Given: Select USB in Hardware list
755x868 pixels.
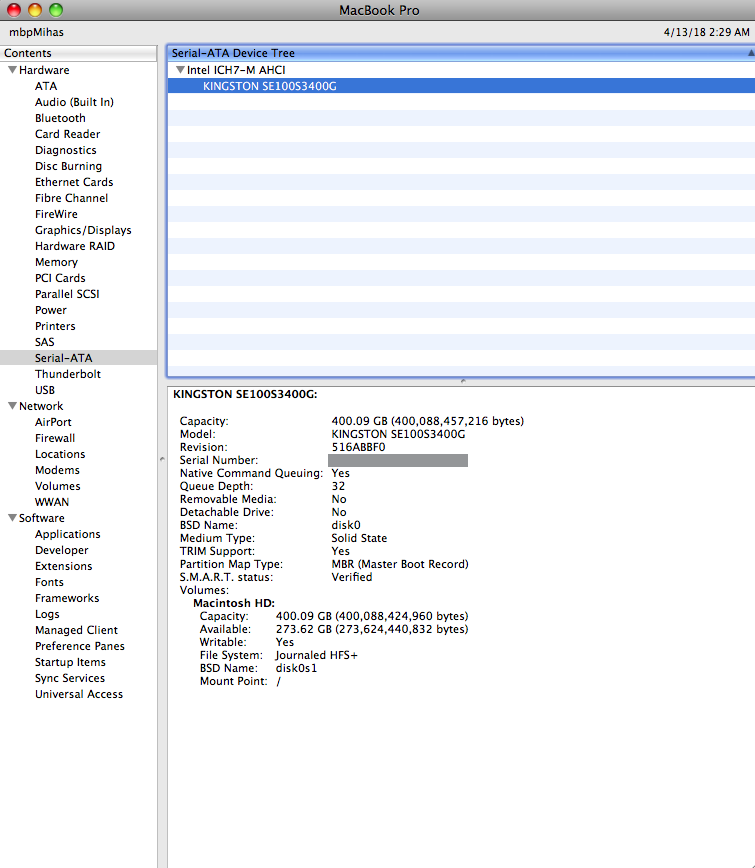Looking at the screenshot, I should tap(45, 390).
